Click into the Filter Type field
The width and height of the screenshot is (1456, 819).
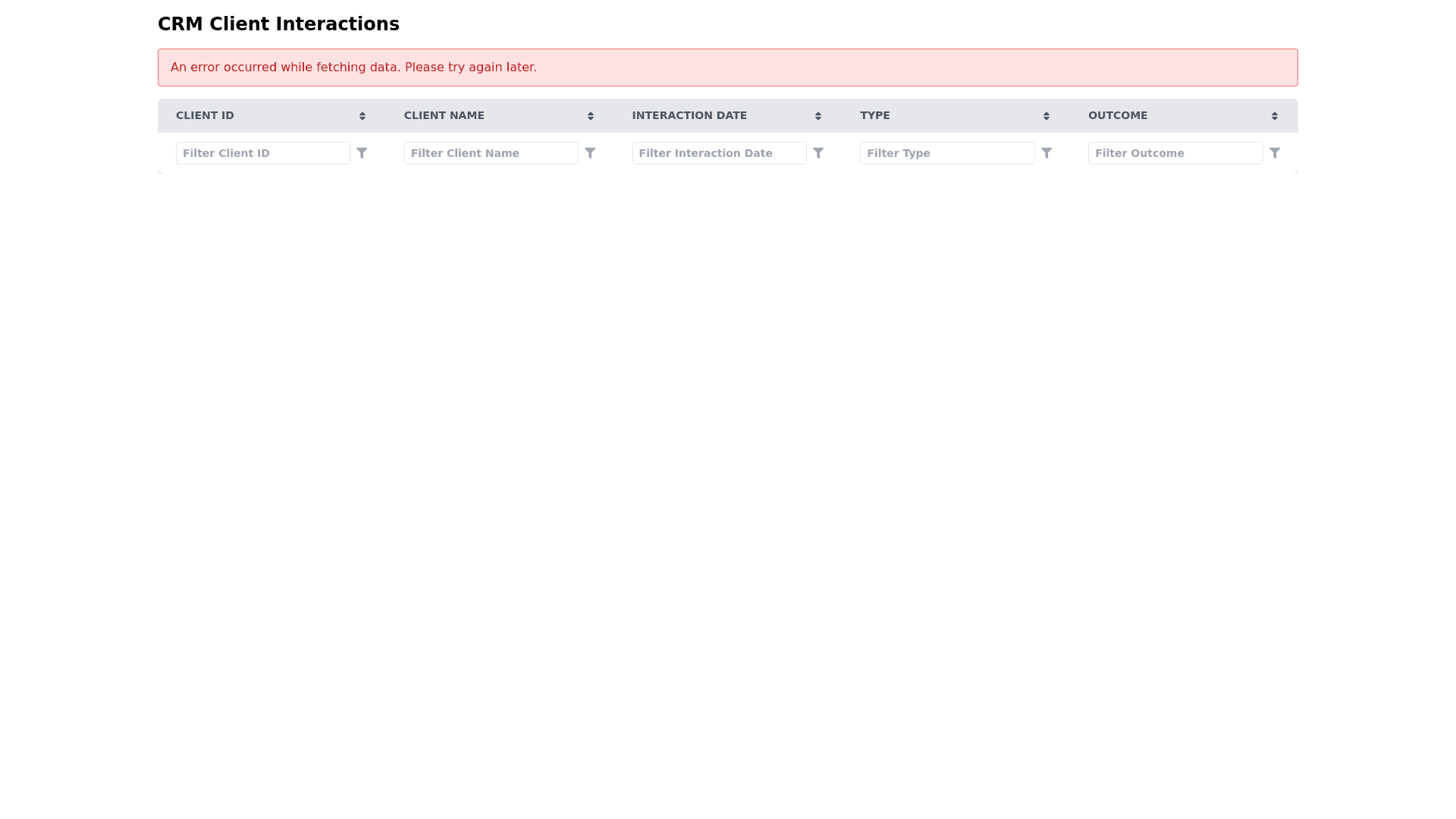946,153
